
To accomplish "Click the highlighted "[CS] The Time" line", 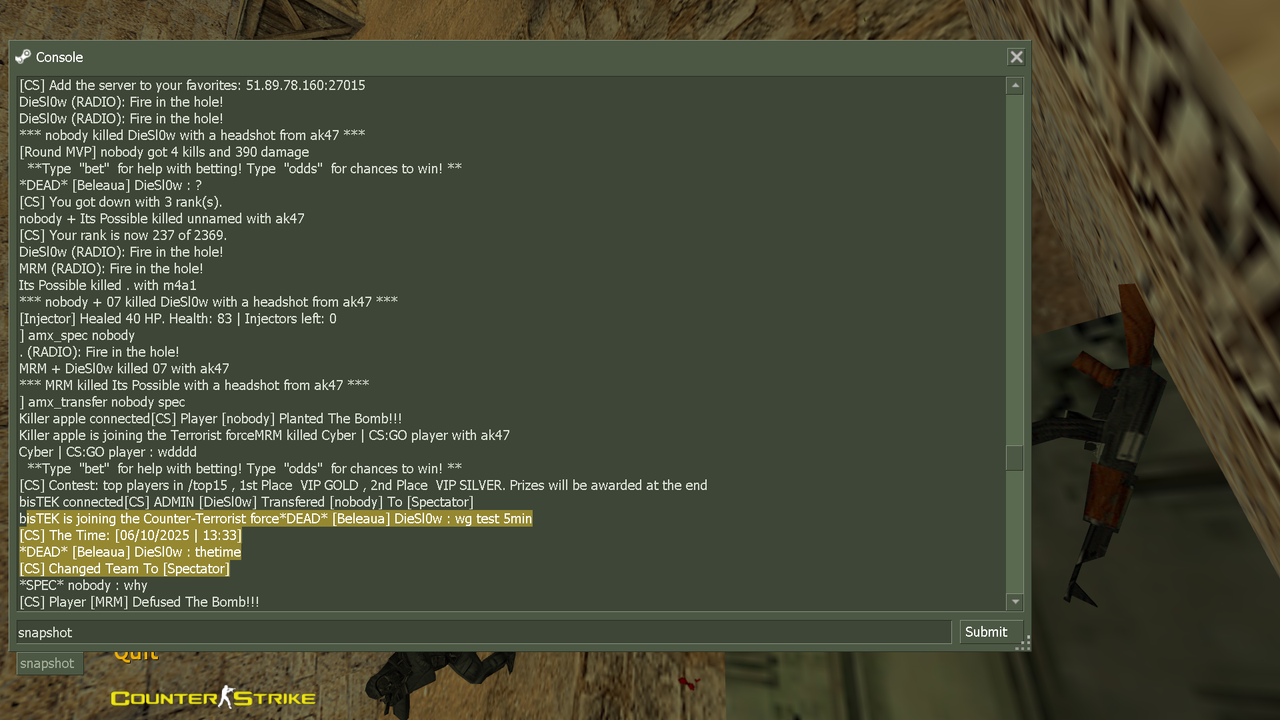I will pyautogui.click(x=130, y=535).
